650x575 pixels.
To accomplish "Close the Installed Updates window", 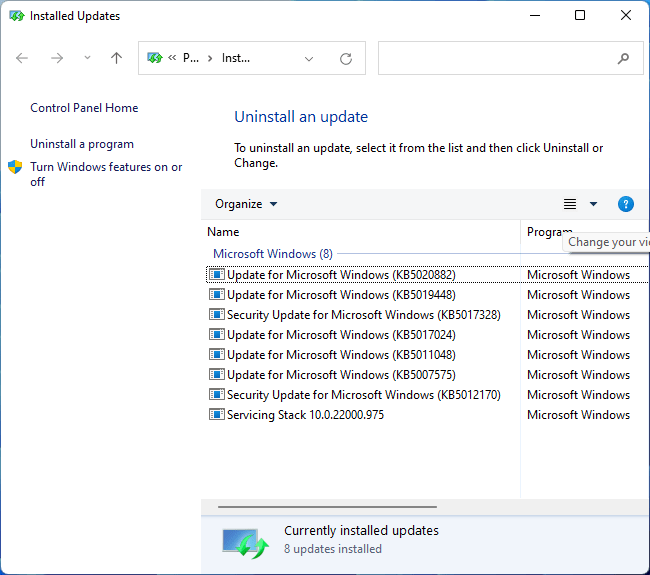I will 626,16.
